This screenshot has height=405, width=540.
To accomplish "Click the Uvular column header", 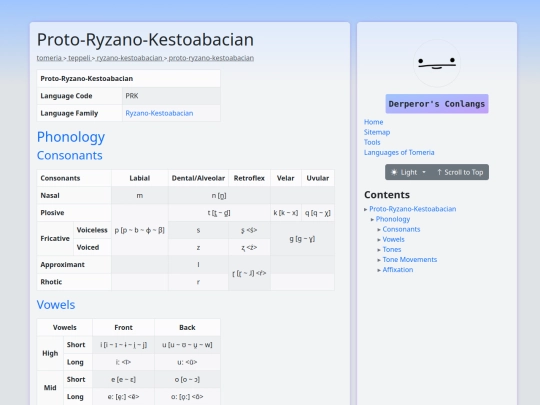I will click(x=318, y=178).
